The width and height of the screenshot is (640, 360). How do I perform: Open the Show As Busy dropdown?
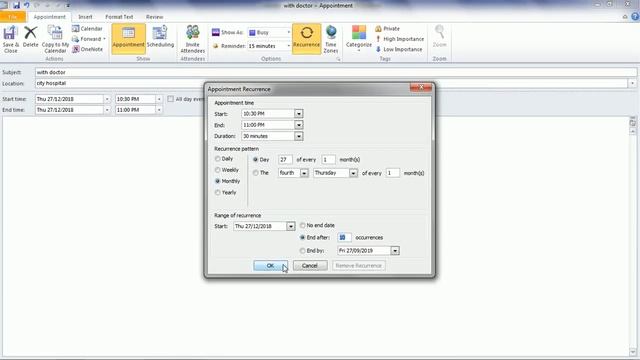[289, 32]
